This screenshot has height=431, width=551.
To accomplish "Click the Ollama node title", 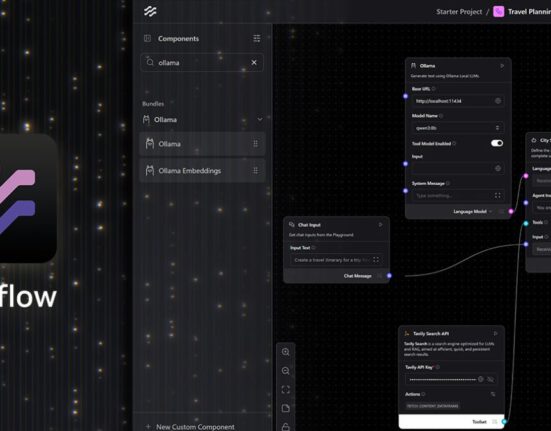I will 427,66.
